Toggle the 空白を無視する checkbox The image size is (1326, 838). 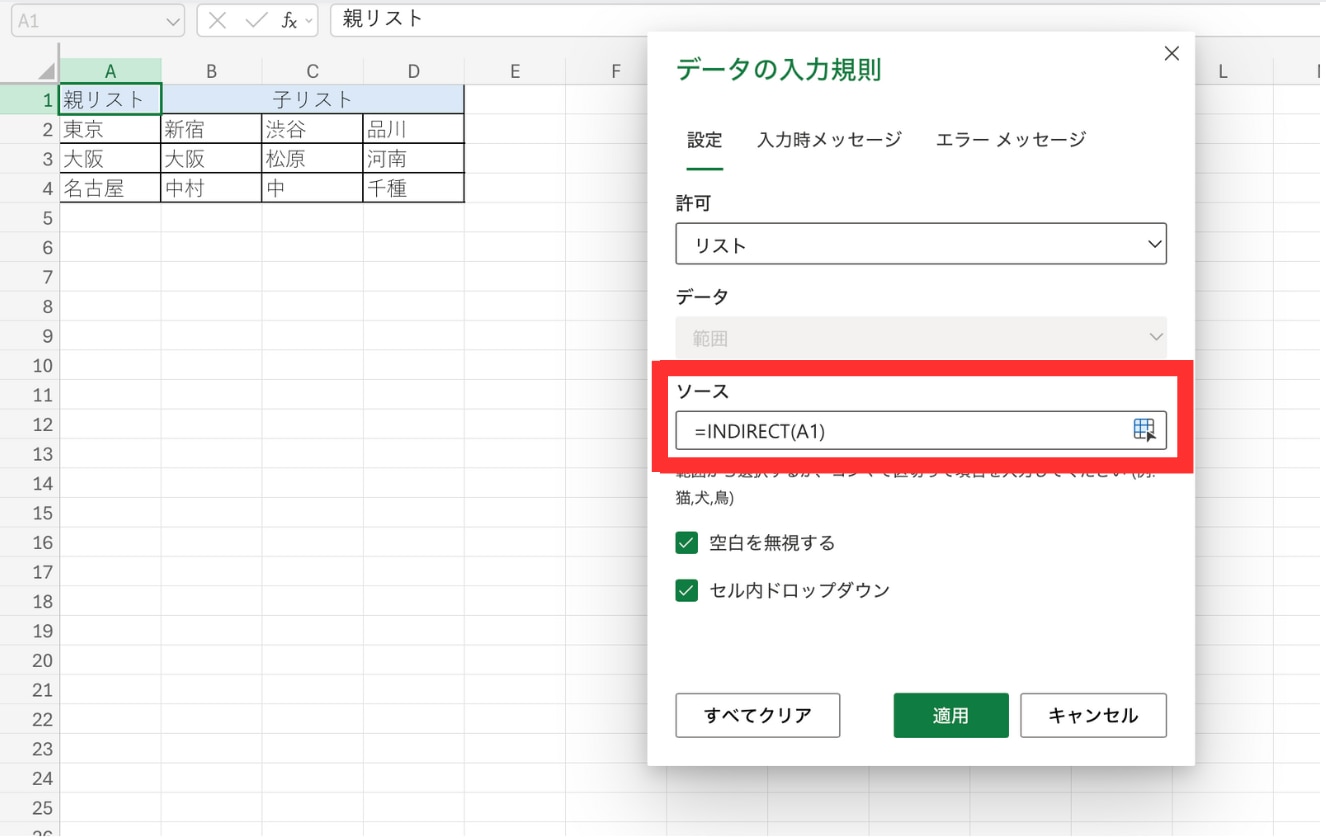pos(686,543)
